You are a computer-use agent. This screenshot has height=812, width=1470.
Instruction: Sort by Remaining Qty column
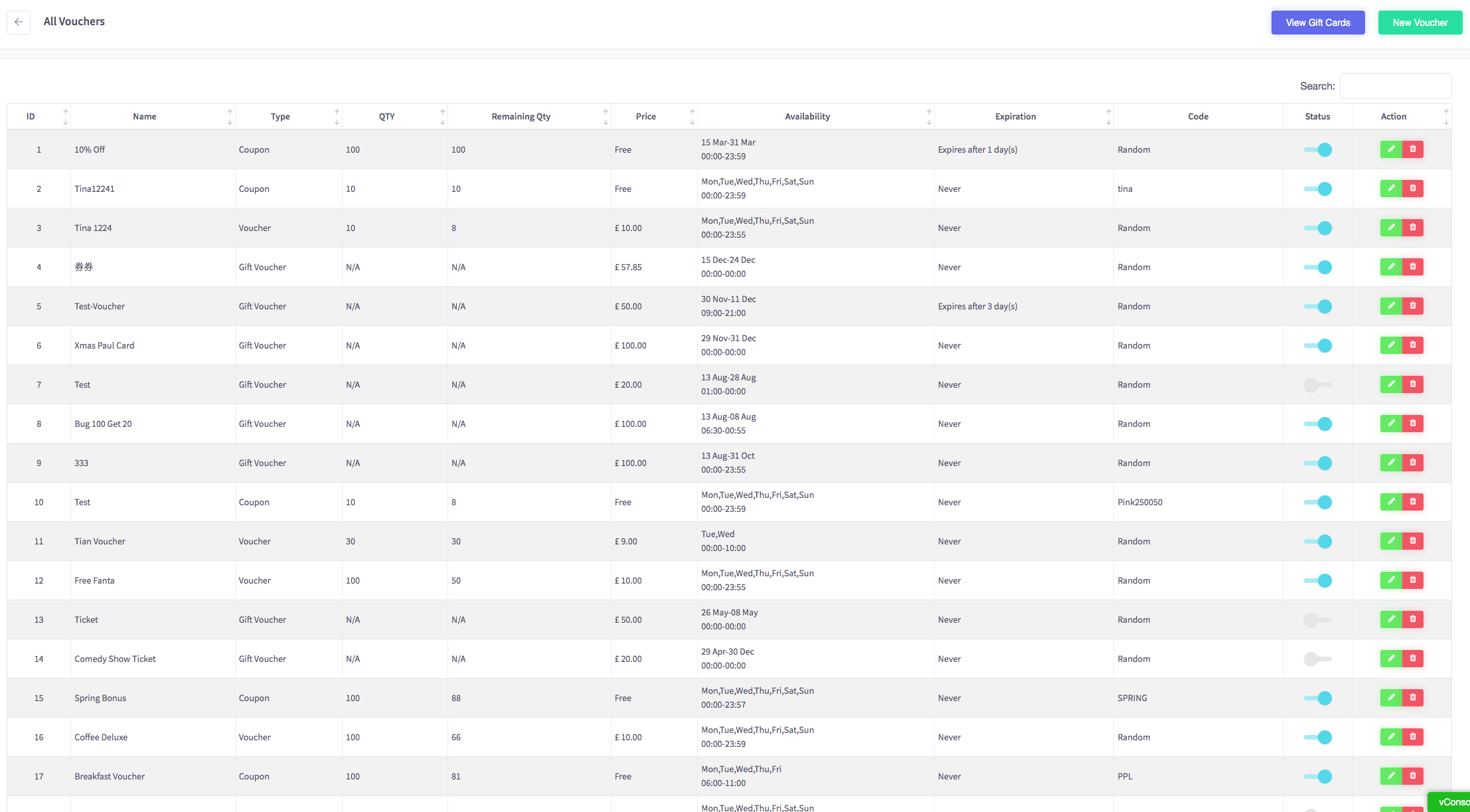pos(529,116)
